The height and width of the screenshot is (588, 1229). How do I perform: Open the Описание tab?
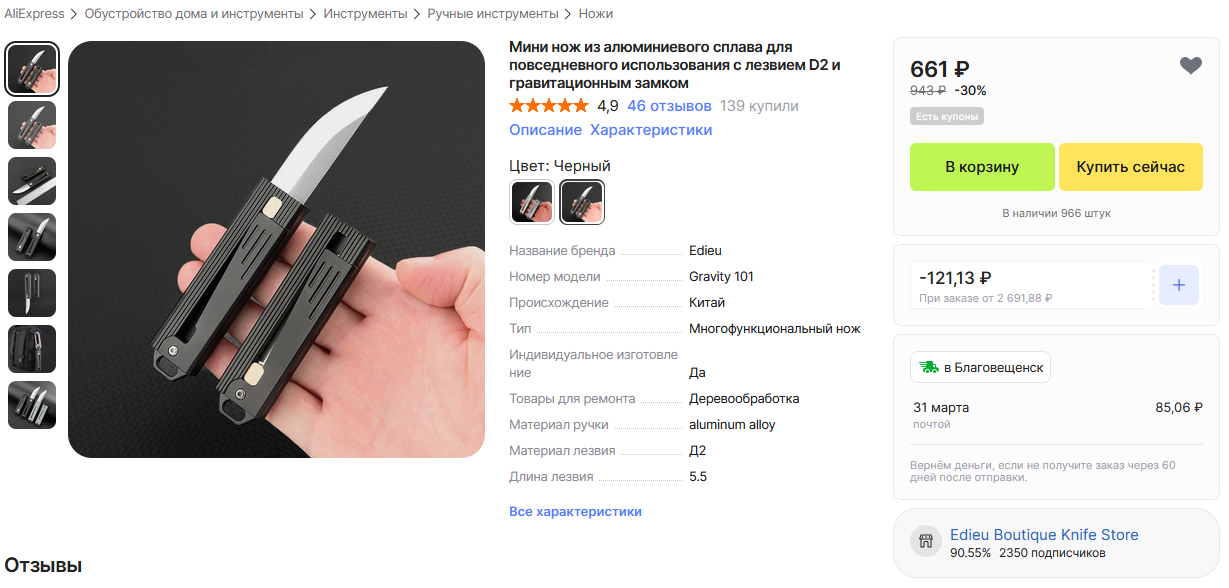pyautogui.click(x=545, y=130)
